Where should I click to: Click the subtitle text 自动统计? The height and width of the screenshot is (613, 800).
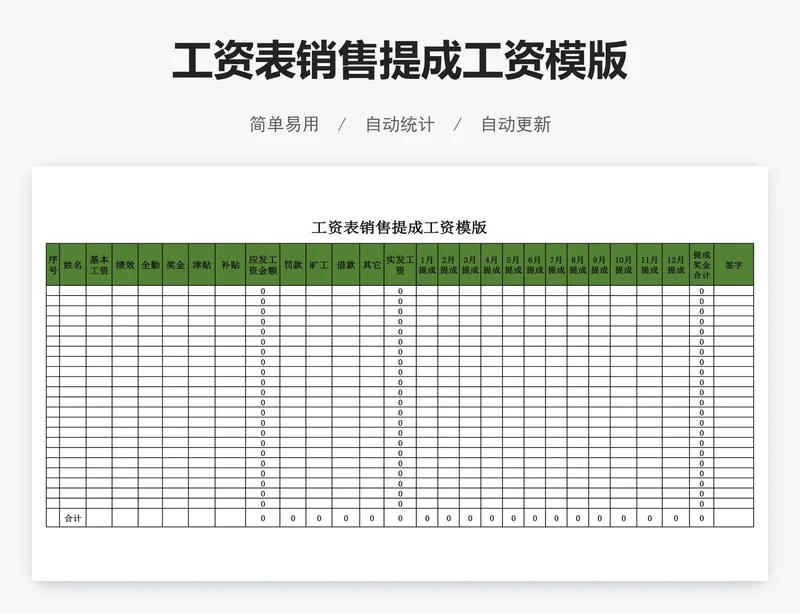400,124
